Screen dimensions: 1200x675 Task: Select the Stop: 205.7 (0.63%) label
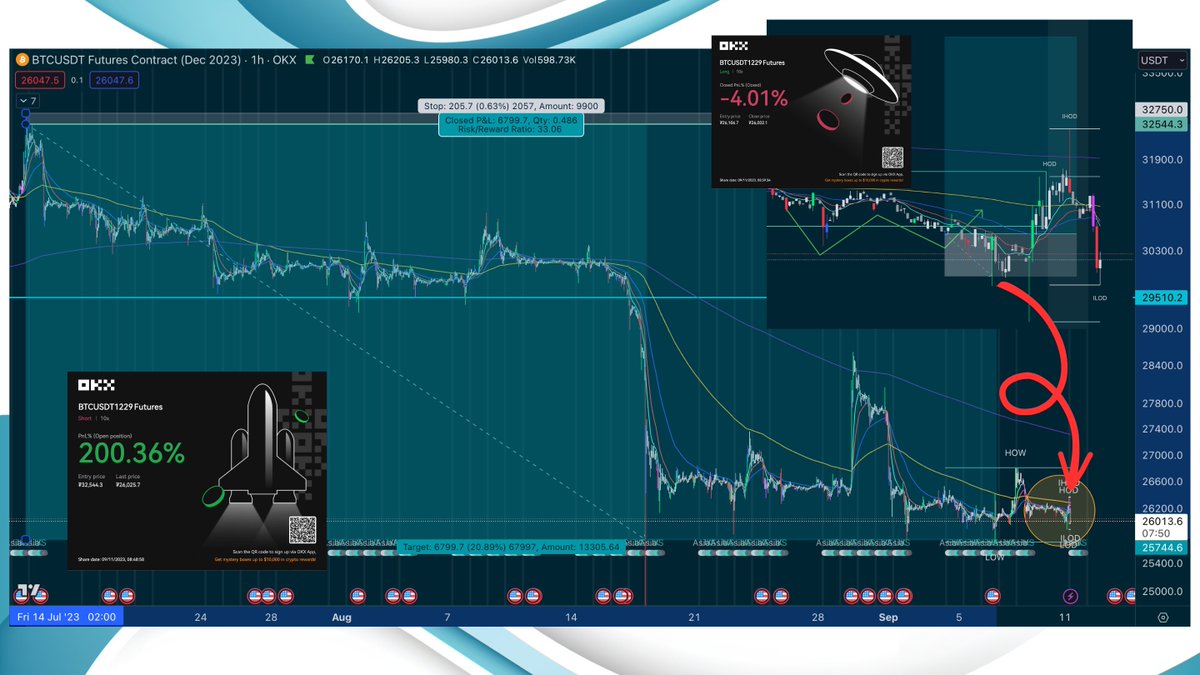[x=511, y=106]
